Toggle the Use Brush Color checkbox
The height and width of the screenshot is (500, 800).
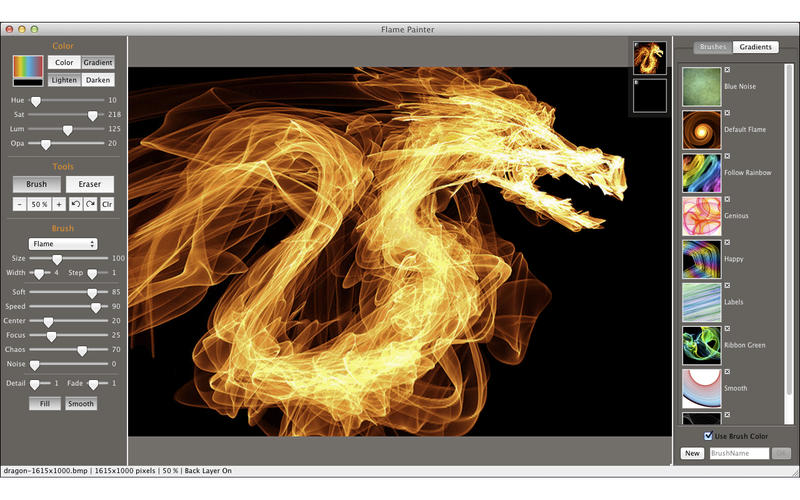(x=708, y=436)
